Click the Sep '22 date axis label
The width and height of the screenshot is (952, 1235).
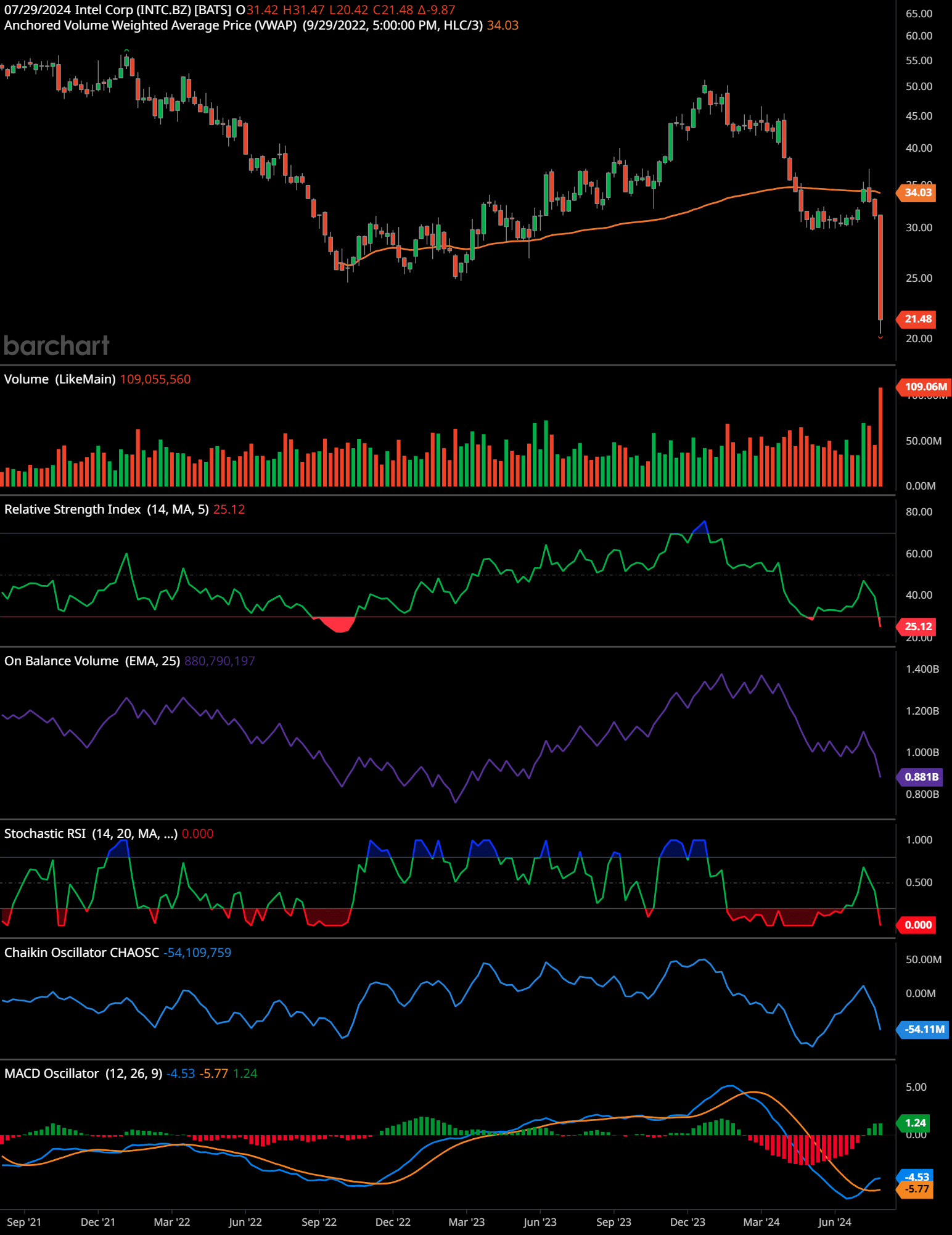pos(319,1222)
